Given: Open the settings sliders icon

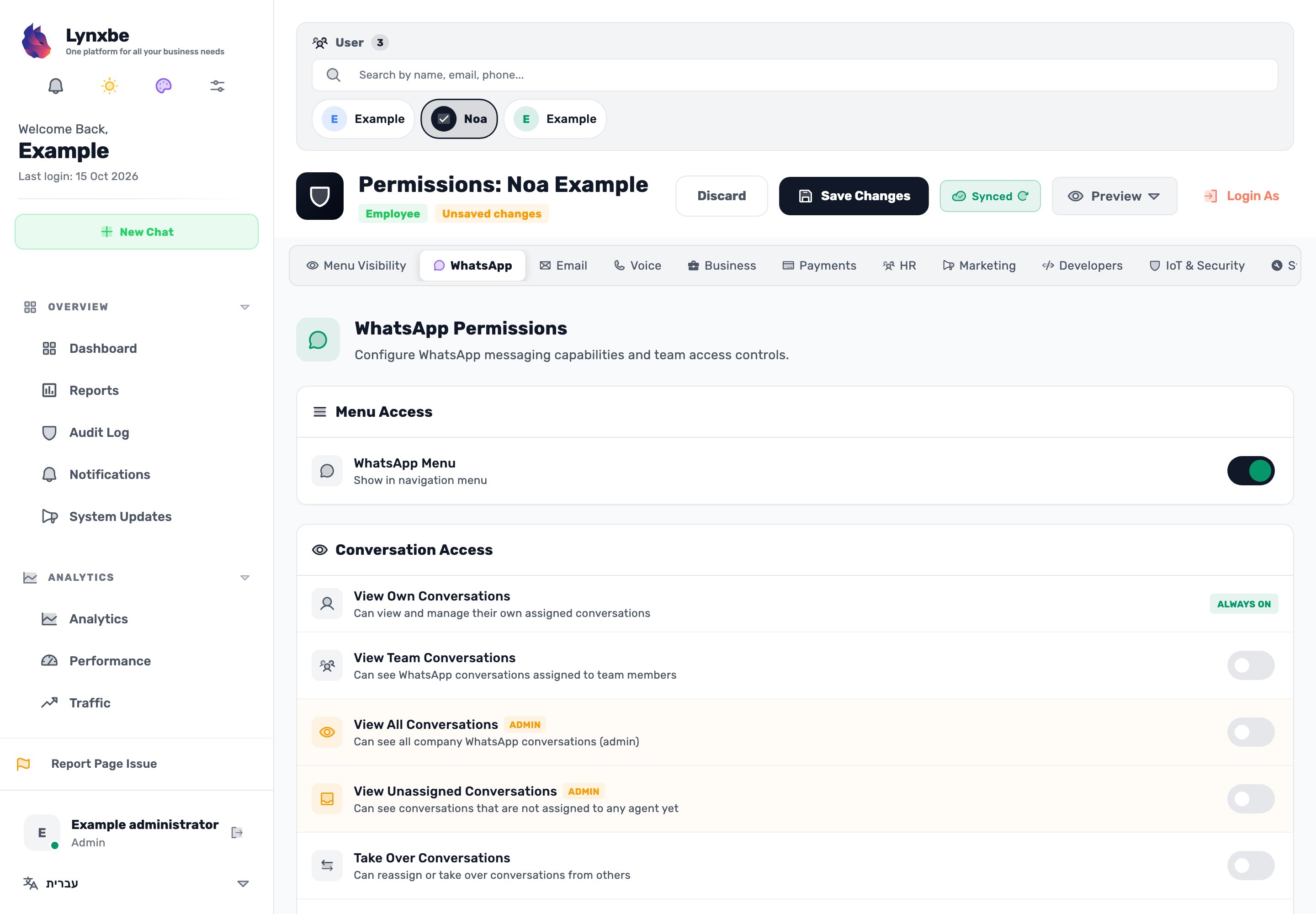Looking at the screenshot, I should pyautogui.click(x=218, y=86).
